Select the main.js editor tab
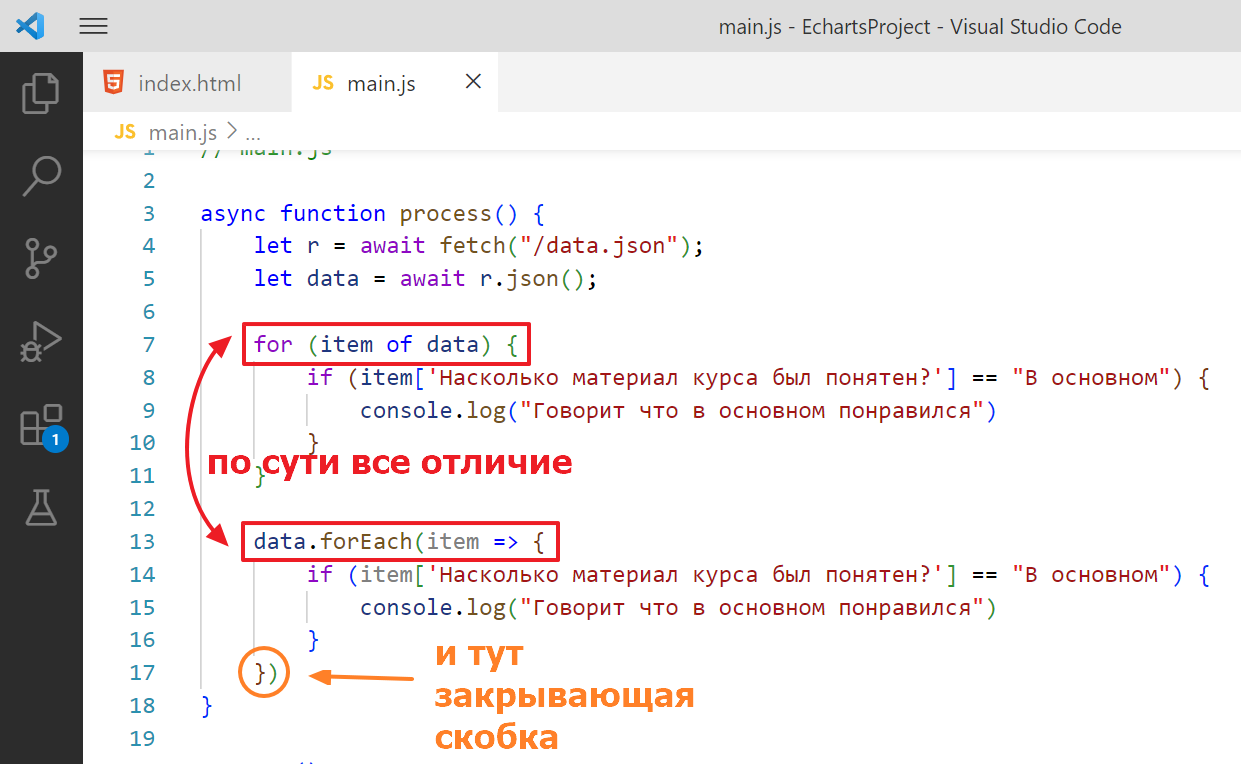Image resolution: width=1241 pixels, height=764 pixels. pyautogui.click(x=380, y=83)
